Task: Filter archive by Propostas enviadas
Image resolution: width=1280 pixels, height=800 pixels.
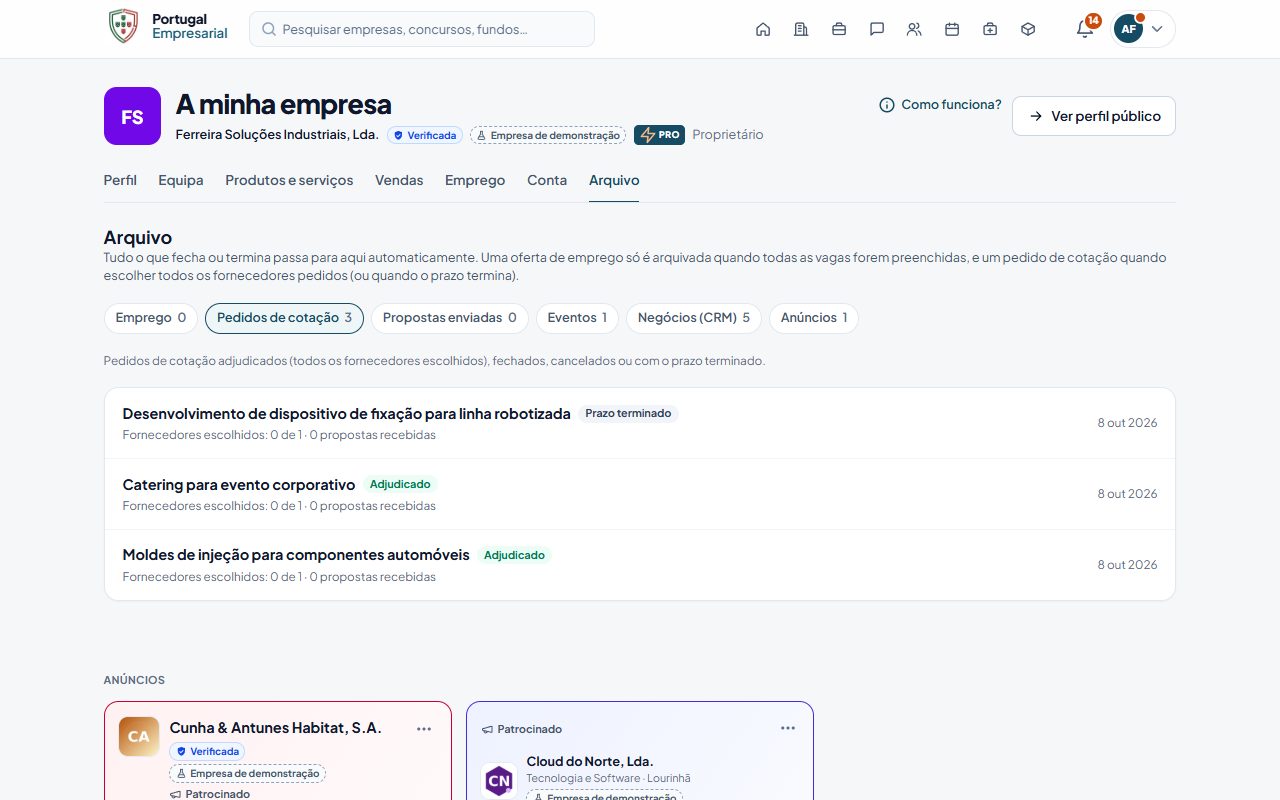Action: (x=450, y=318)
